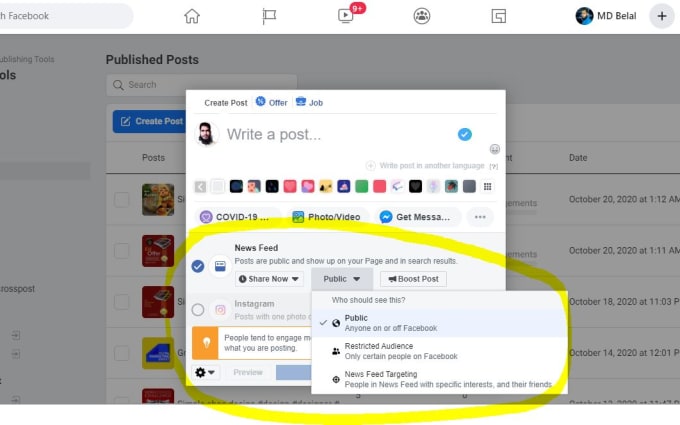Open the Share Now dropdown
Viewport: 680px width, 425px height.
(x=269, y=279)
